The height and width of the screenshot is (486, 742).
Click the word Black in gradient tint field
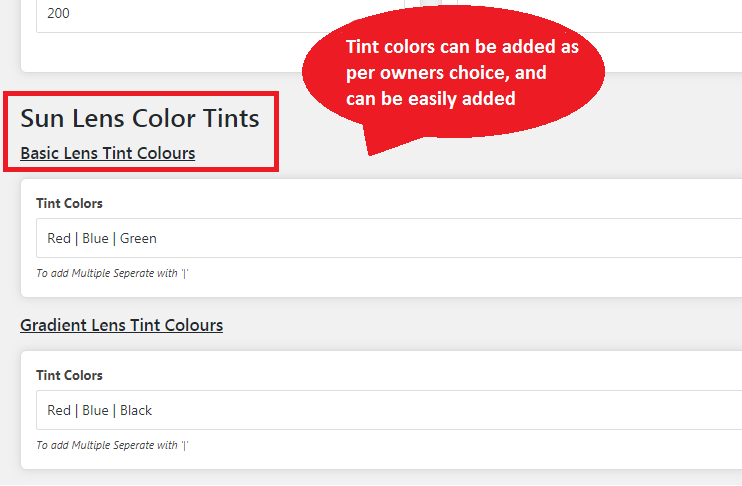click(136, 410)
